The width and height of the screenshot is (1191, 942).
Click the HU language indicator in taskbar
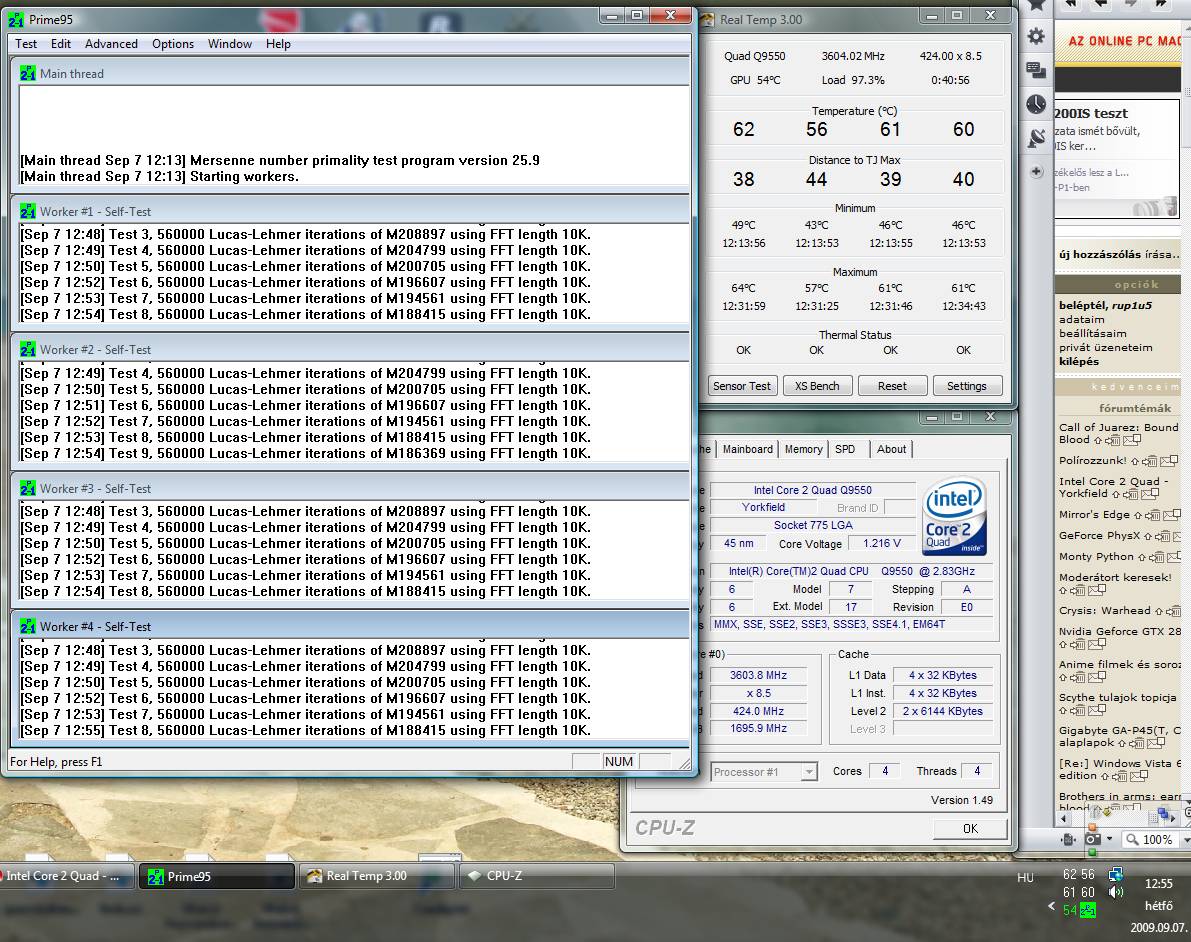[x=1025, y=877]
